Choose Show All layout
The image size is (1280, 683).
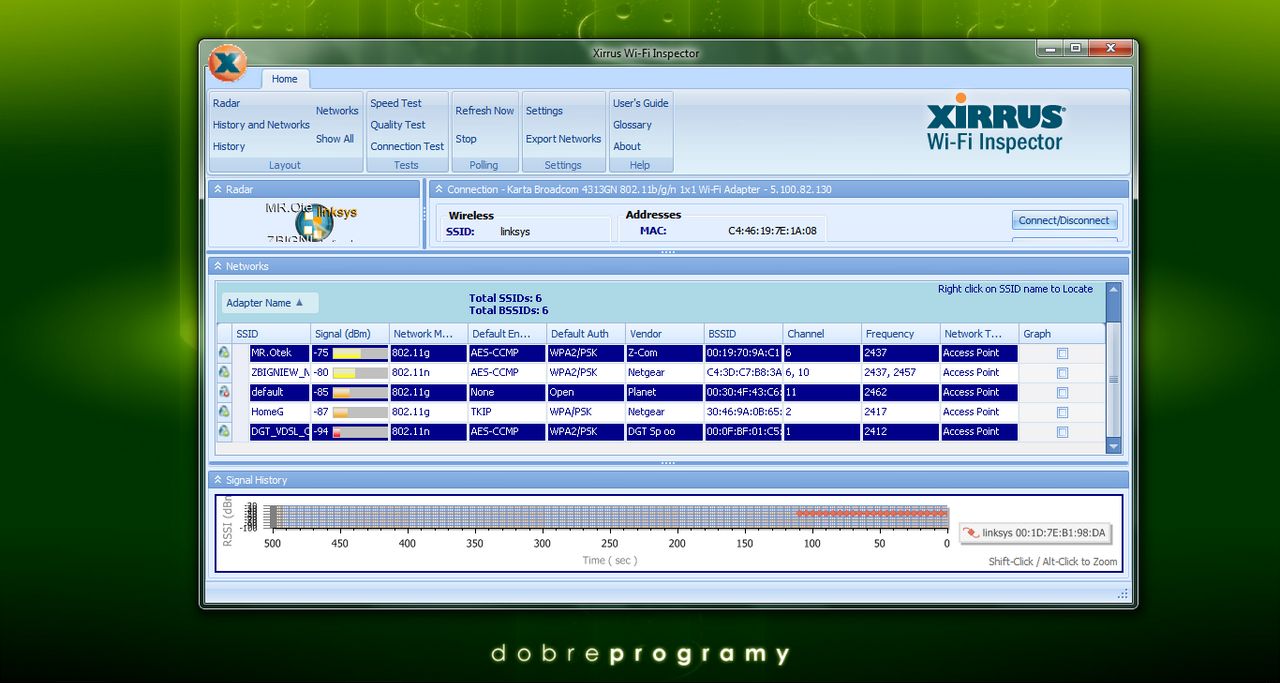tap(335, 139)
